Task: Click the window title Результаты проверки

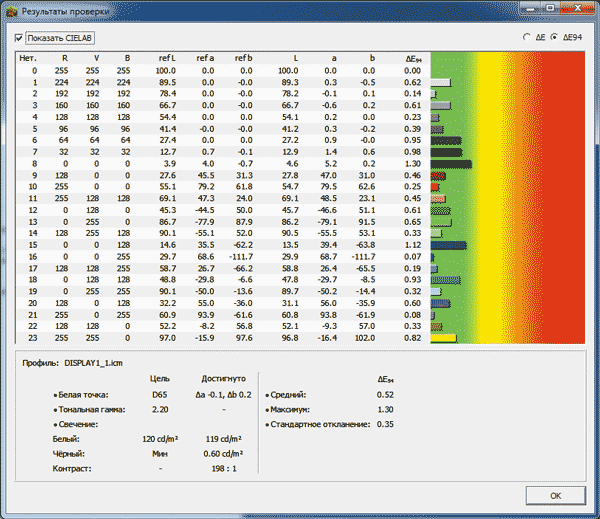Action: [x=65, y=11]
